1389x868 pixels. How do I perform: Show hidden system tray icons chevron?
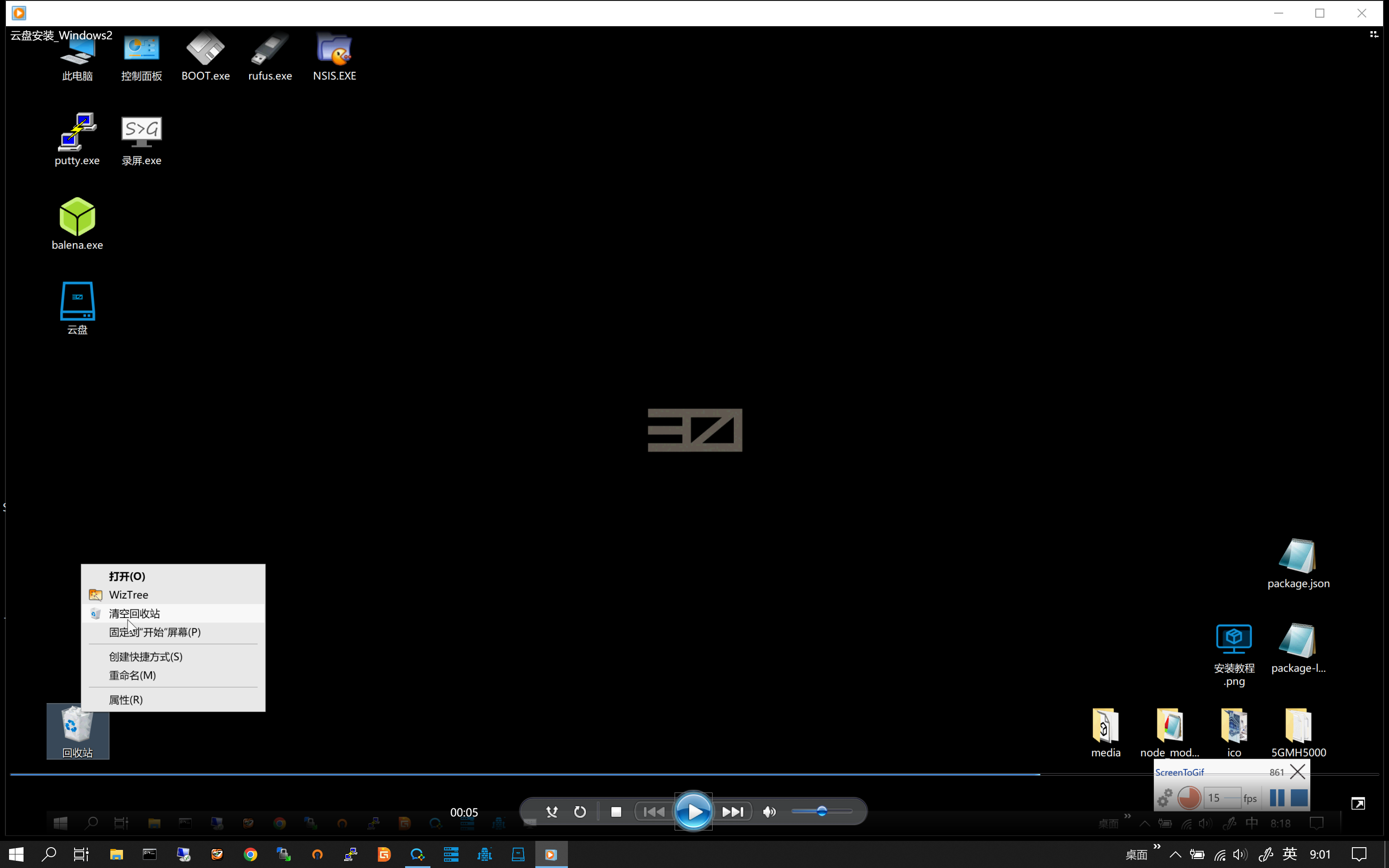click(1175, 855)
